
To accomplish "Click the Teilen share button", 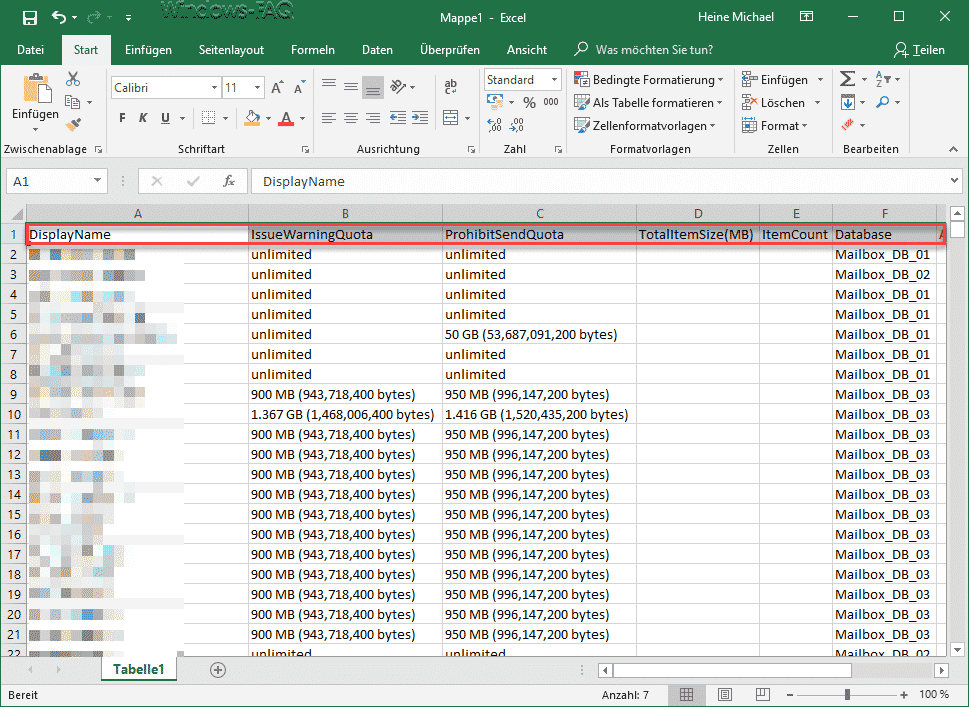I will (x=920, y=50).
